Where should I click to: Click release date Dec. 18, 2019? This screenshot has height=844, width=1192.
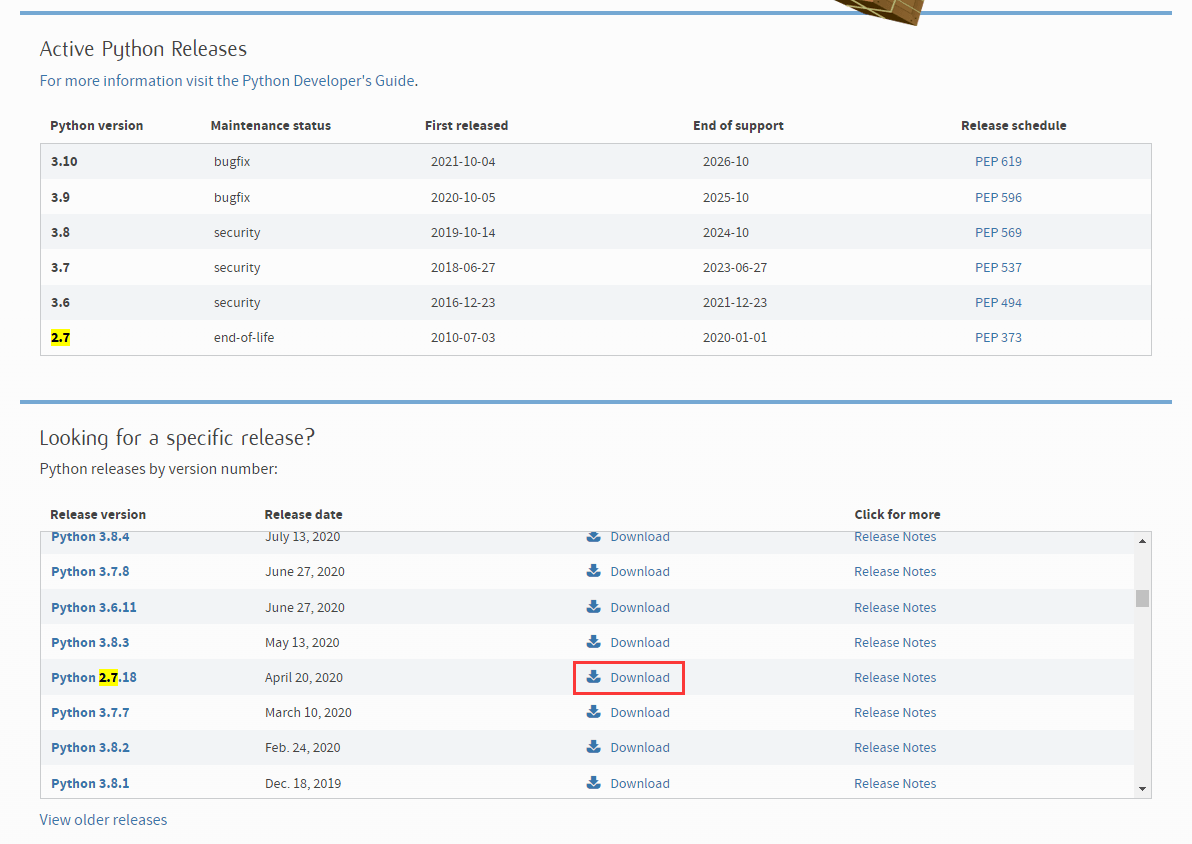303,782
